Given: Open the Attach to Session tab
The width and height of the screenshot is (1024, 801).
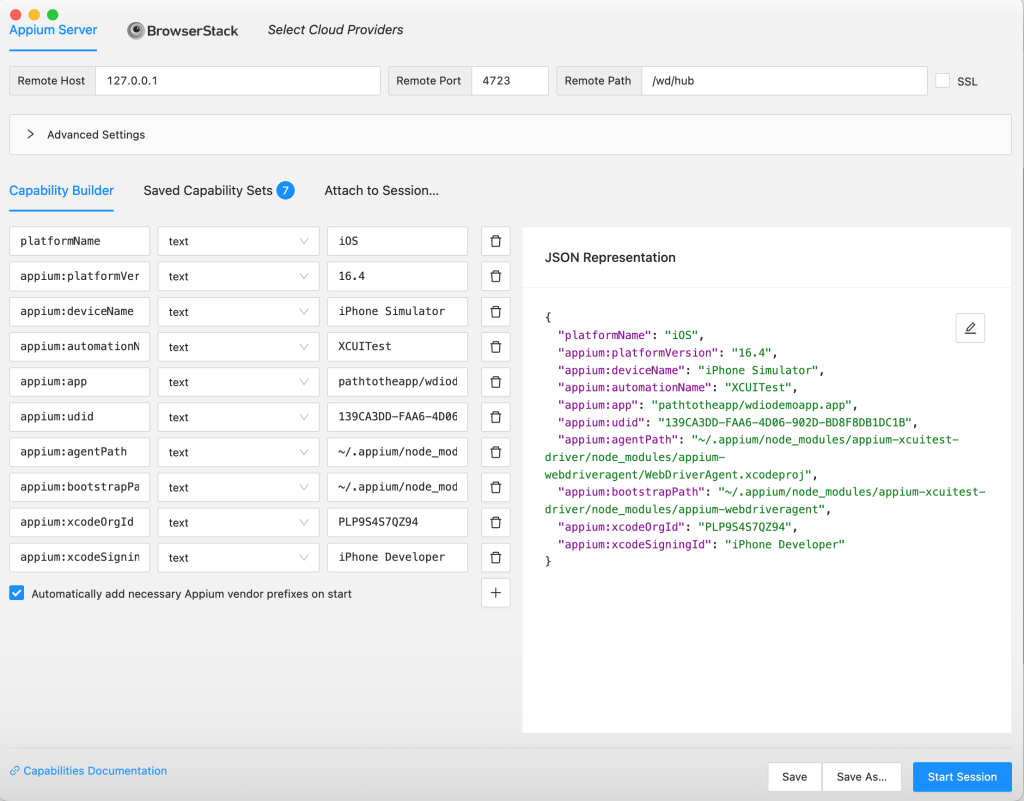Looking at the screenshot, I should click(x=381, y=190).
